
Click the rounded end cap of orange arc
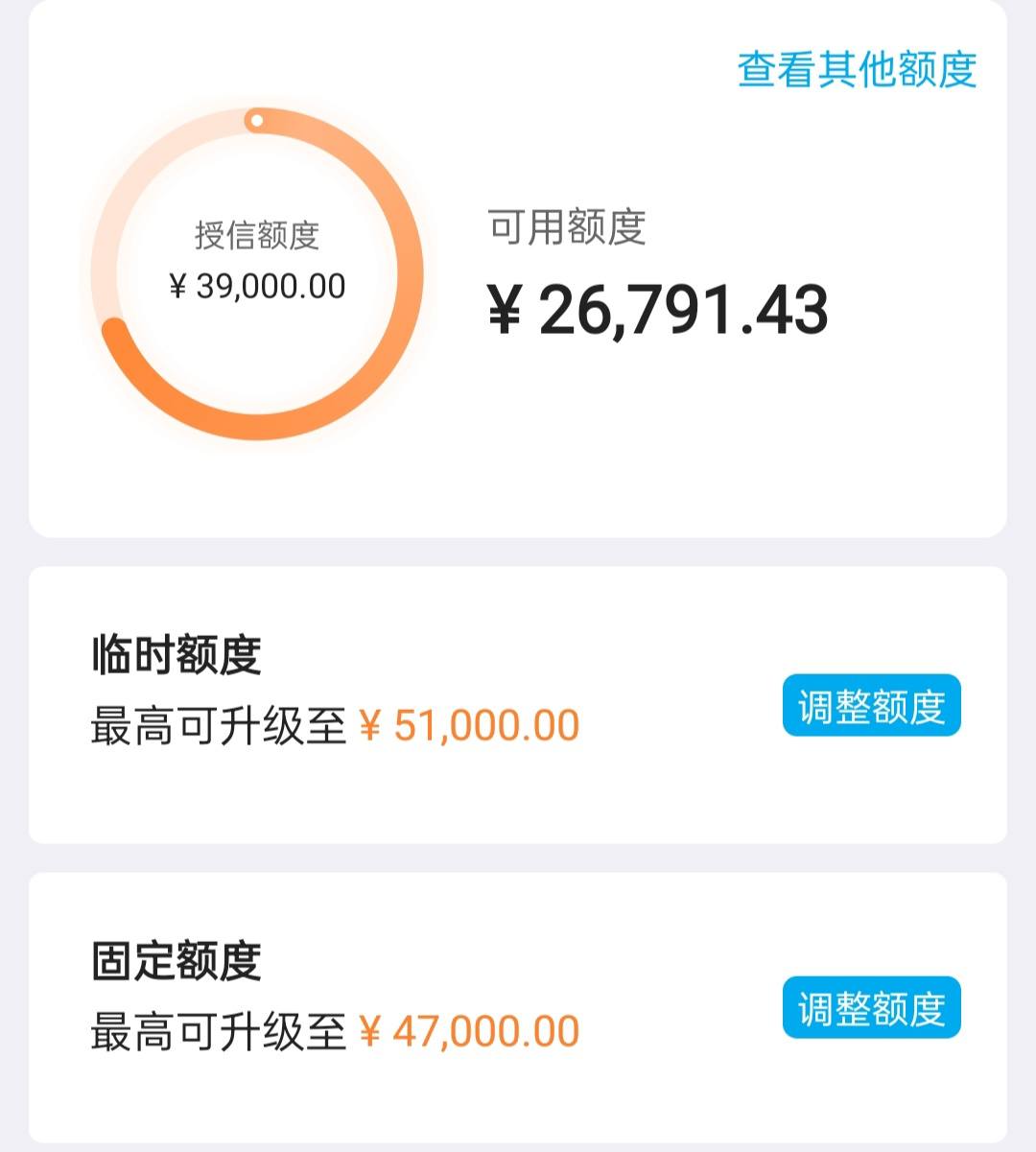[x=115, y=331]
